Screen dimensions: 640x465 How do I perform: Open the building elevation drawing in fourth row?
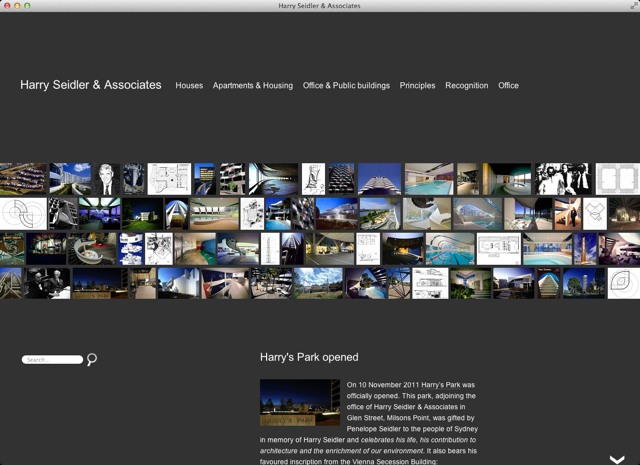pos(430,283)
